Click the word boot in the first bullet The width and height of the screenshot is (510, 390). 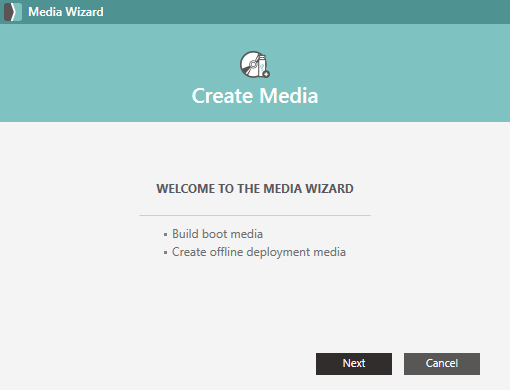[x=215, y=234]
